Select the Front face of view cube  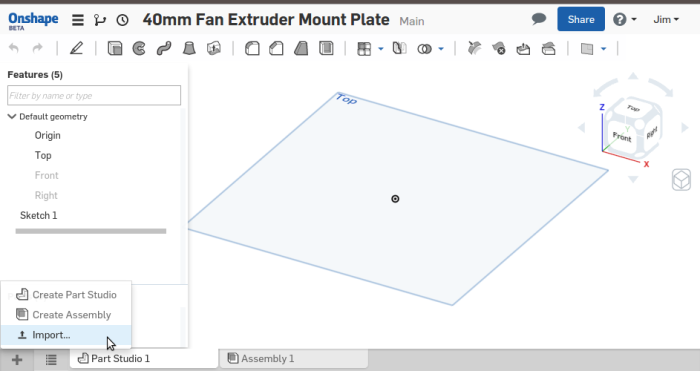coord(622,137)
